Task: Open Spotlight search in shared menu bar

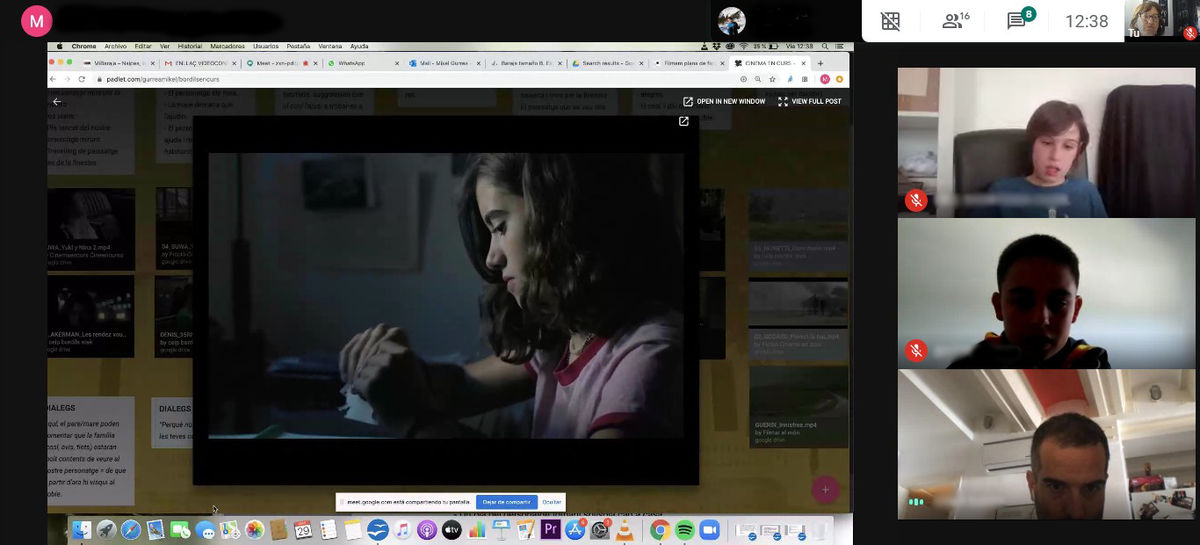Action: pyautogui.click(x=826, y=46)
